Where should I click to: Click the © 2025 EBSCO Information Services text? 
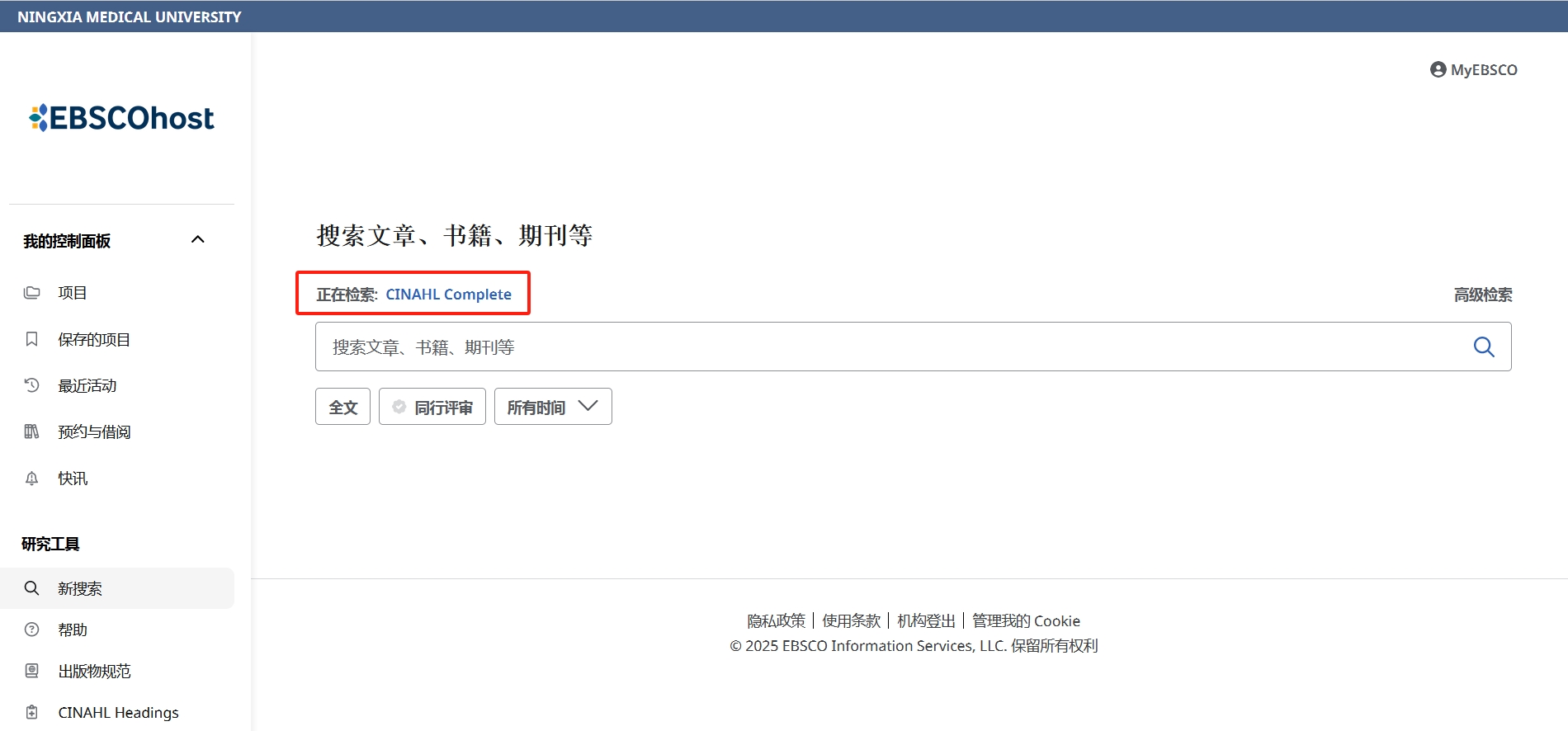tap(914, 646)
